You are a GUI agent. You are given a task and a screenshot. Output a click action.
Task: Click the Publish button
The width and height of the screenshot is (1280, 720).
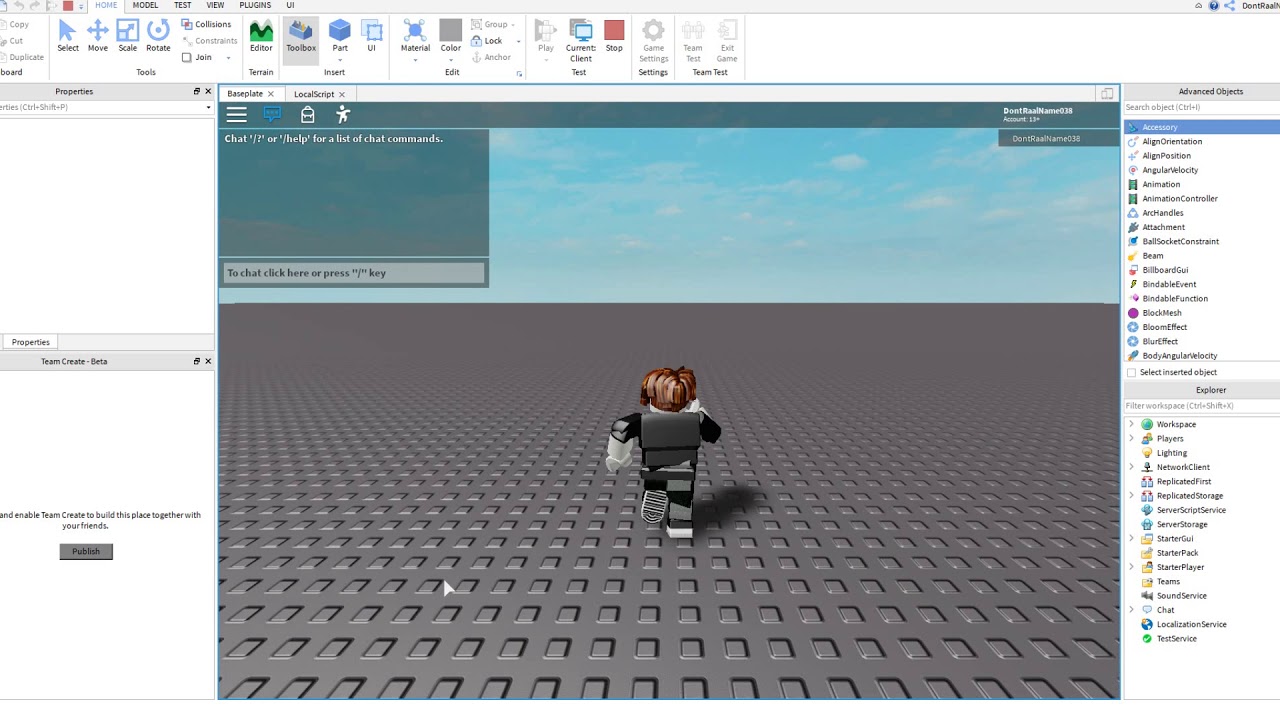(86, 551)
